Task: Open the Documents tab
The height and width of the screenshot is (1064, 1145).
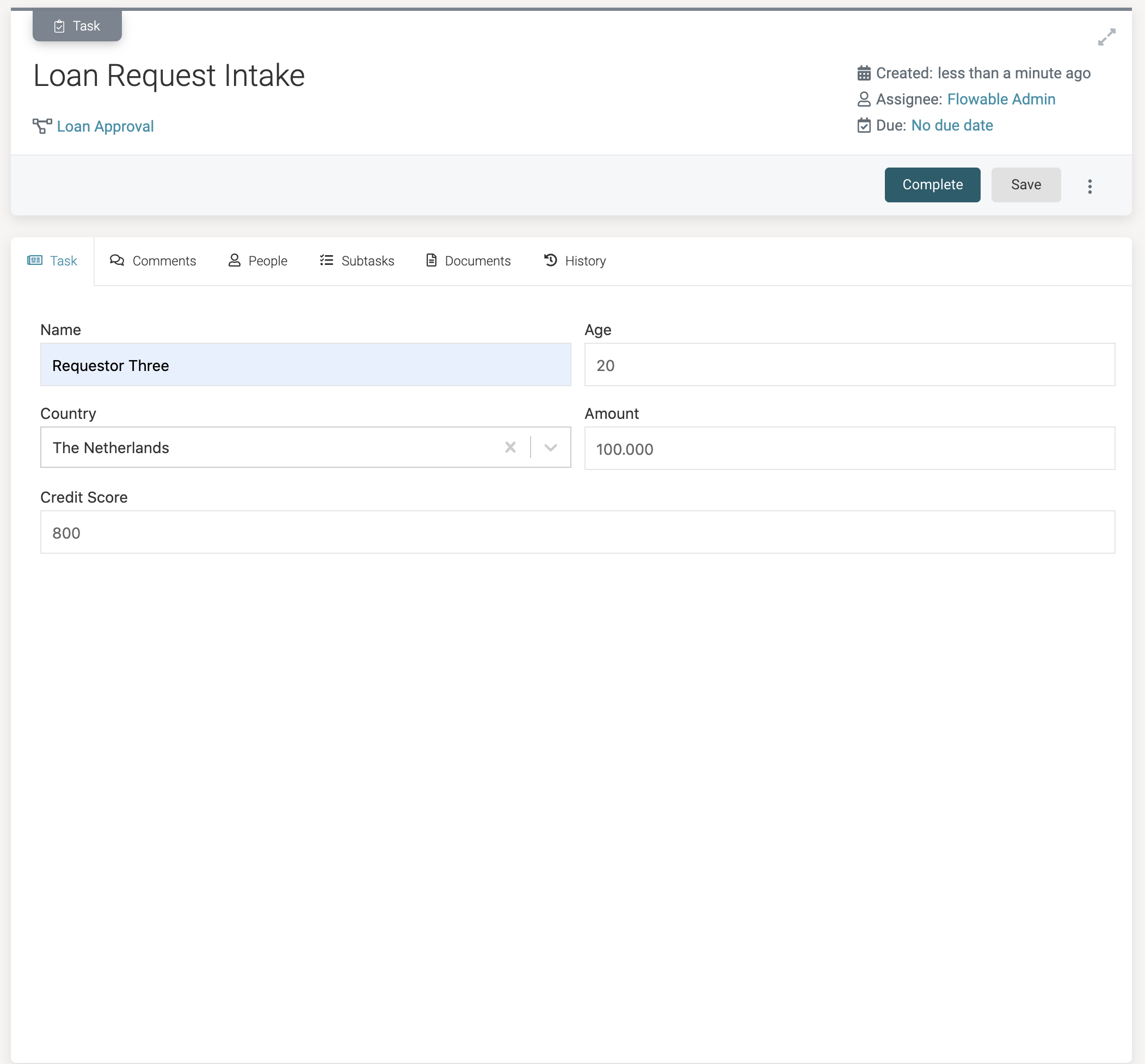Action: pos(477,261)
